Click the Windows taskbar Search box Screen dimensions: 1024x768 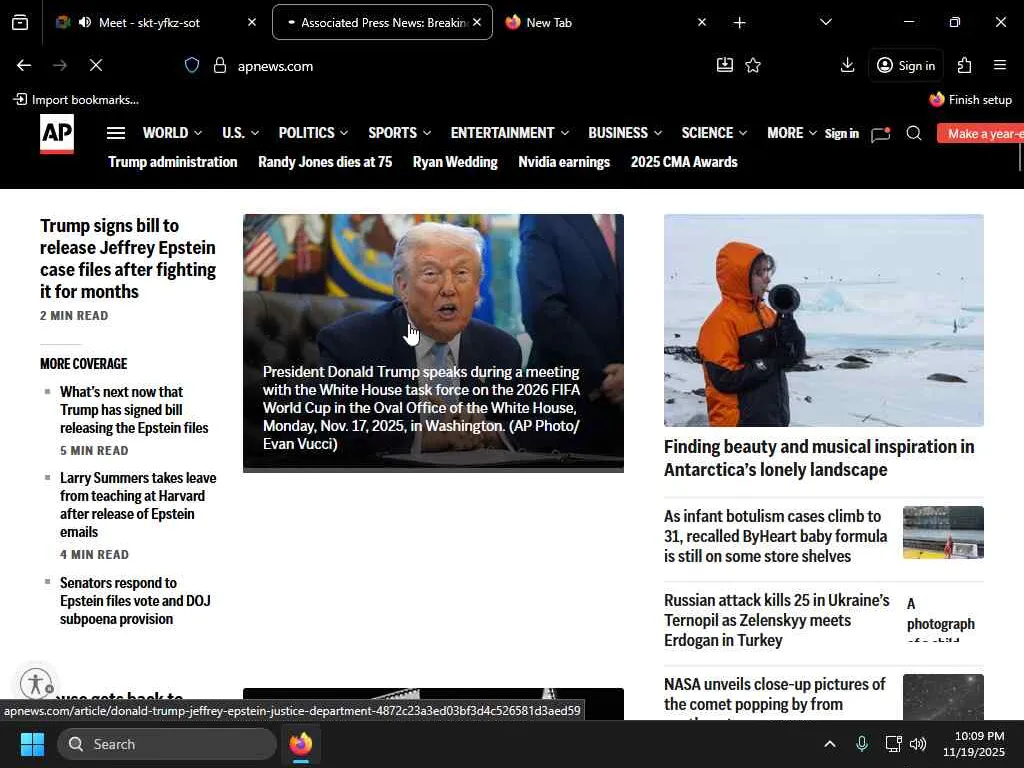[167, 744]
